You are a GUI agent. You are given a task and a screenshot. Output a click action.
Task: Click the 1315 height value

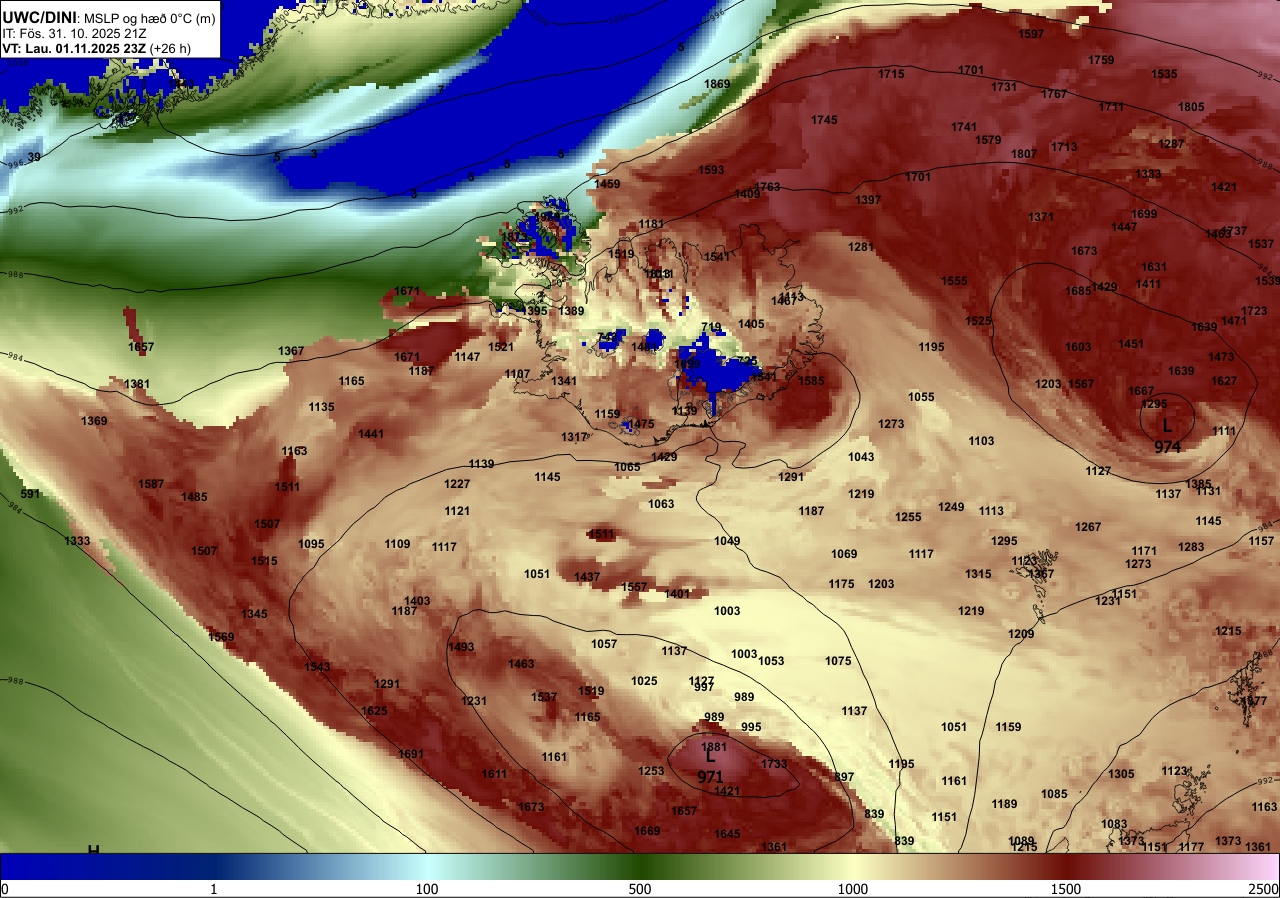pyautogui.click(x=978, y=574)
